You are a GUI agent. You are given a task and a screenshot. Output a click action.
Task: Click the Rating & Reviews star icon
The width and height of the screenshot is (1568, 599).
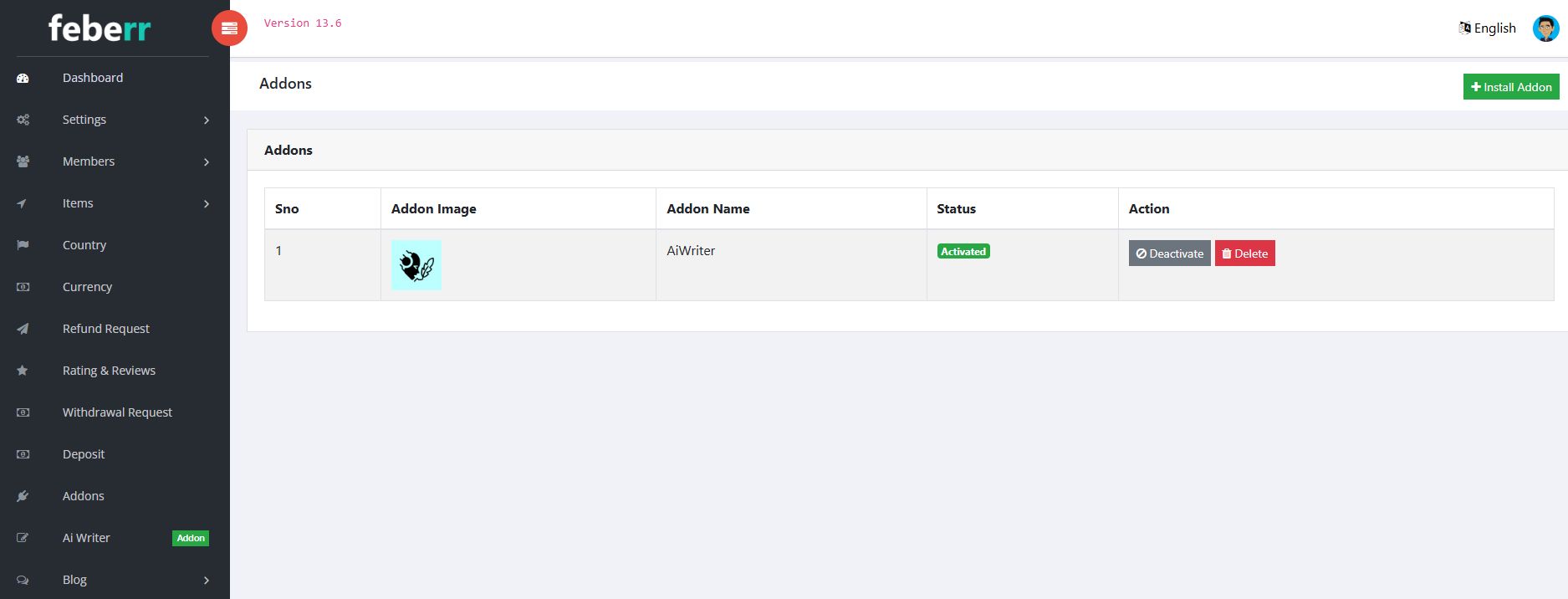23,371
